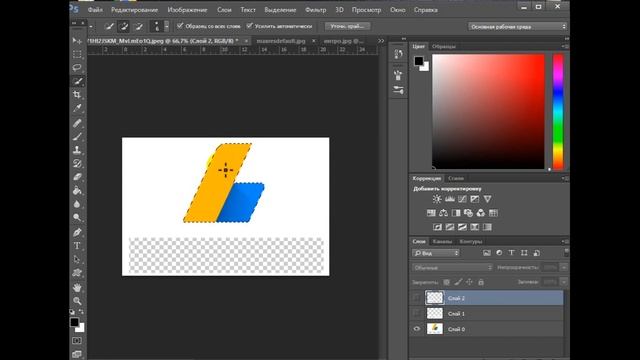Select the Clone Stamp tool

point(77,150)
